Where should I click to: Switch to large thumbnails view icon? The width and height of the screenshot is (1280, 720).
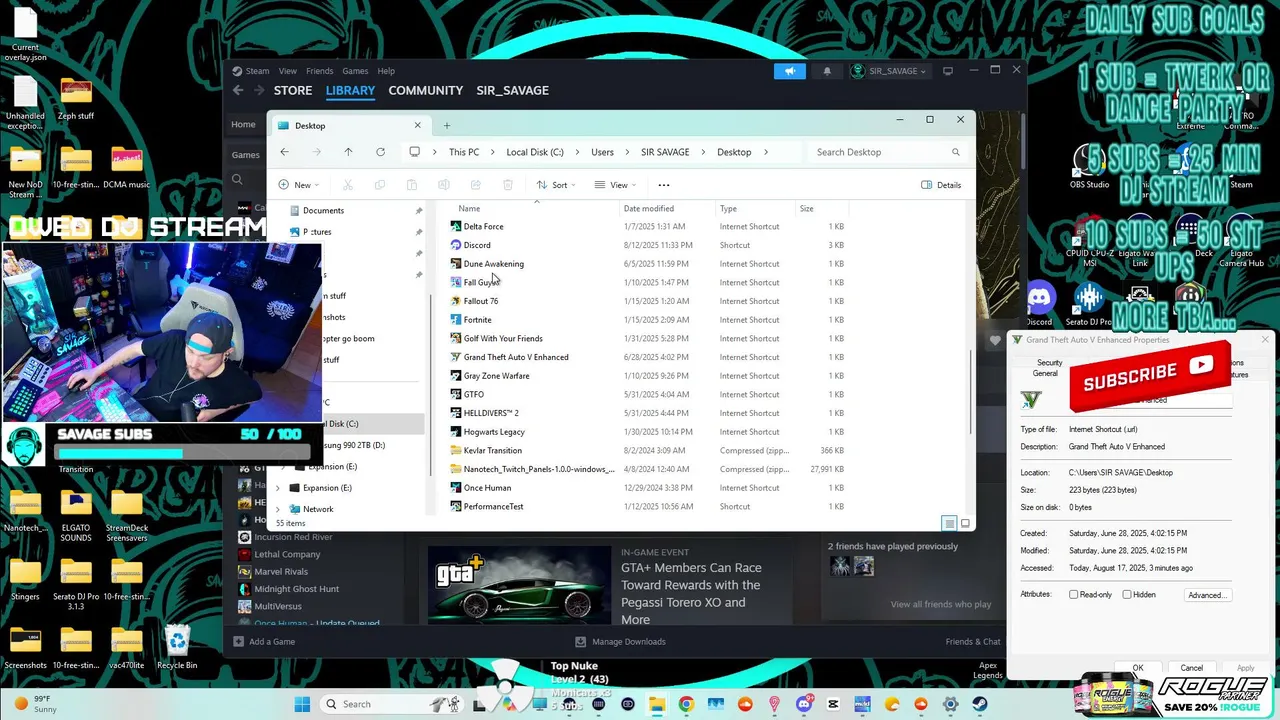(x=965, y=523)
